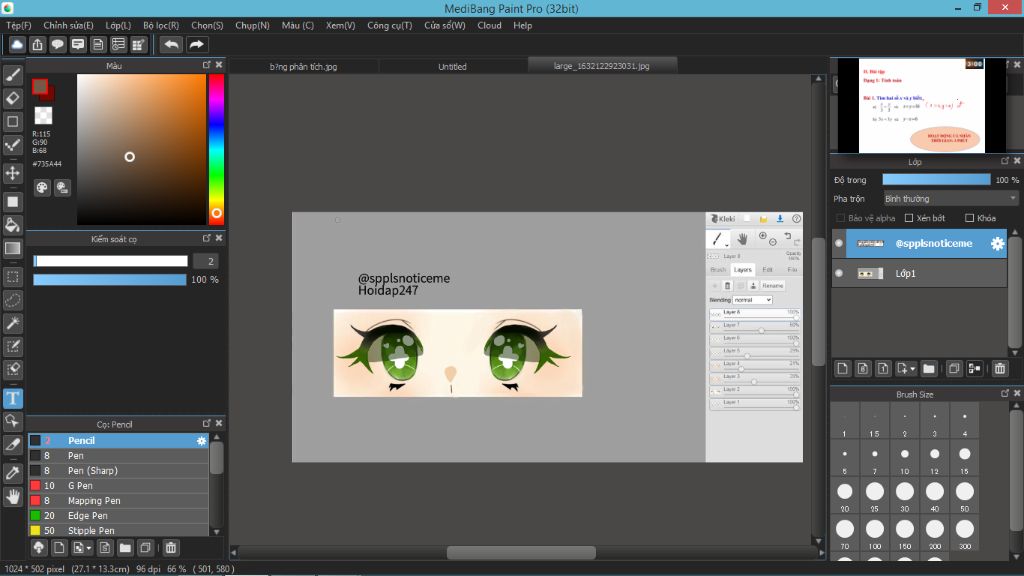Select the Eyedropper tool

click(12, 473)
